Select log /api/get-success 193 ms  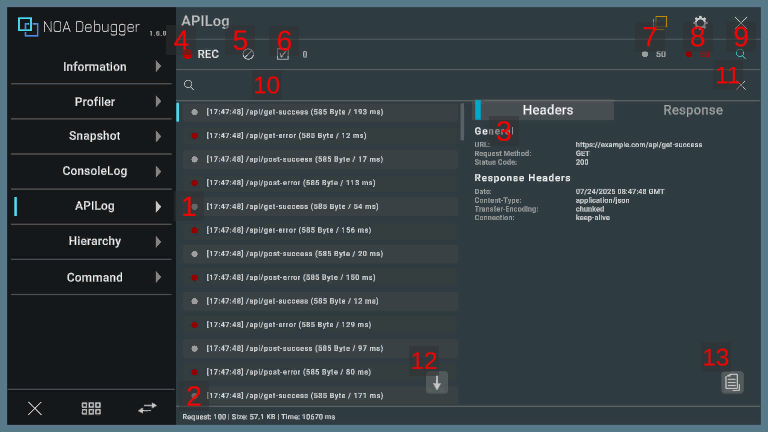[320, 112]
